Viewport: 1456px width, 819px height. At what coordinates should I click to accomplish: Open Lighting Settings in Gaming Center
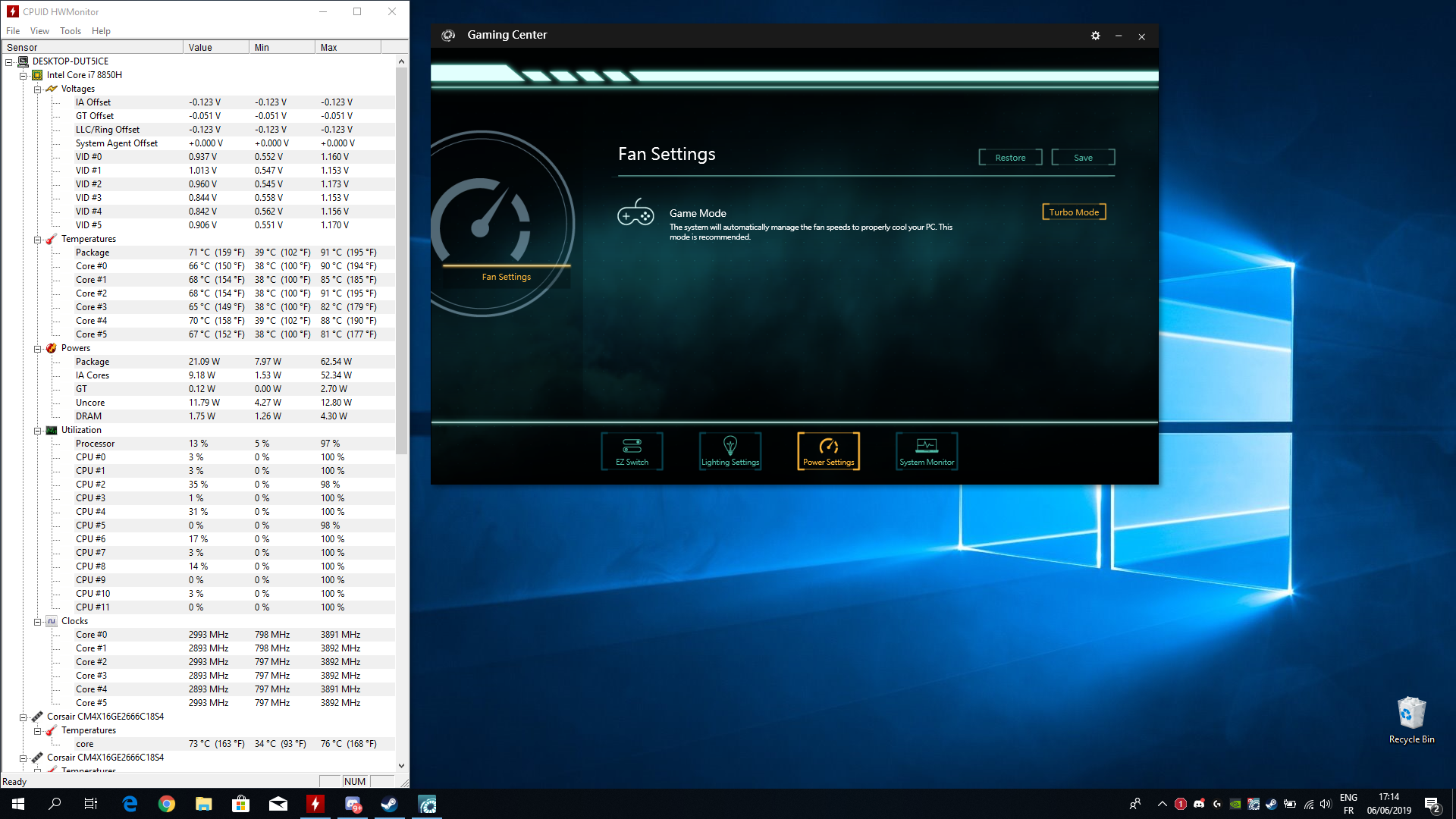pos(730,451)
